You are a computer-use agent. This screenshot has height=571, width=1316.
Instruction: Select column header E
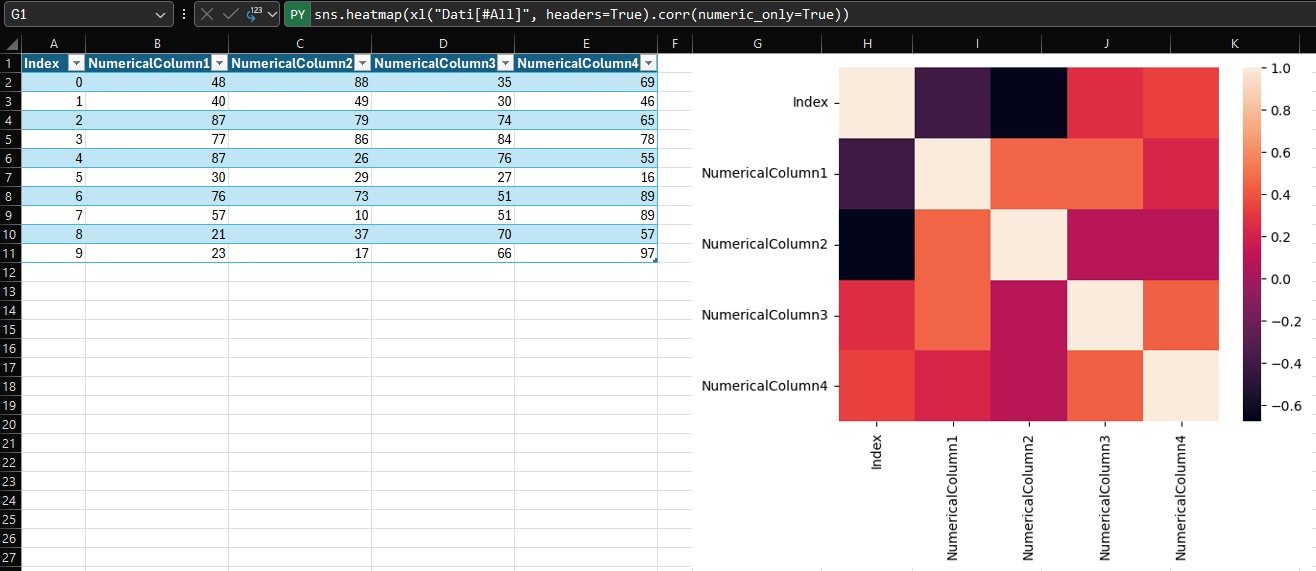[586, 43]
